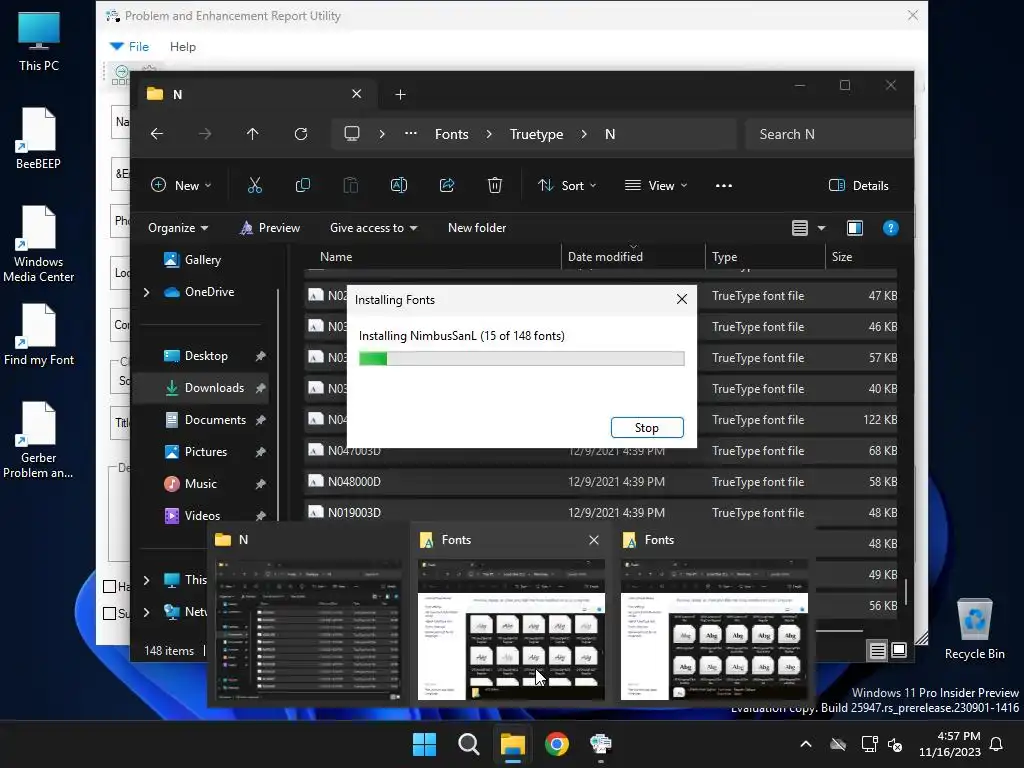Click the Problem Report Utility taskbar icon

(600, 744)
